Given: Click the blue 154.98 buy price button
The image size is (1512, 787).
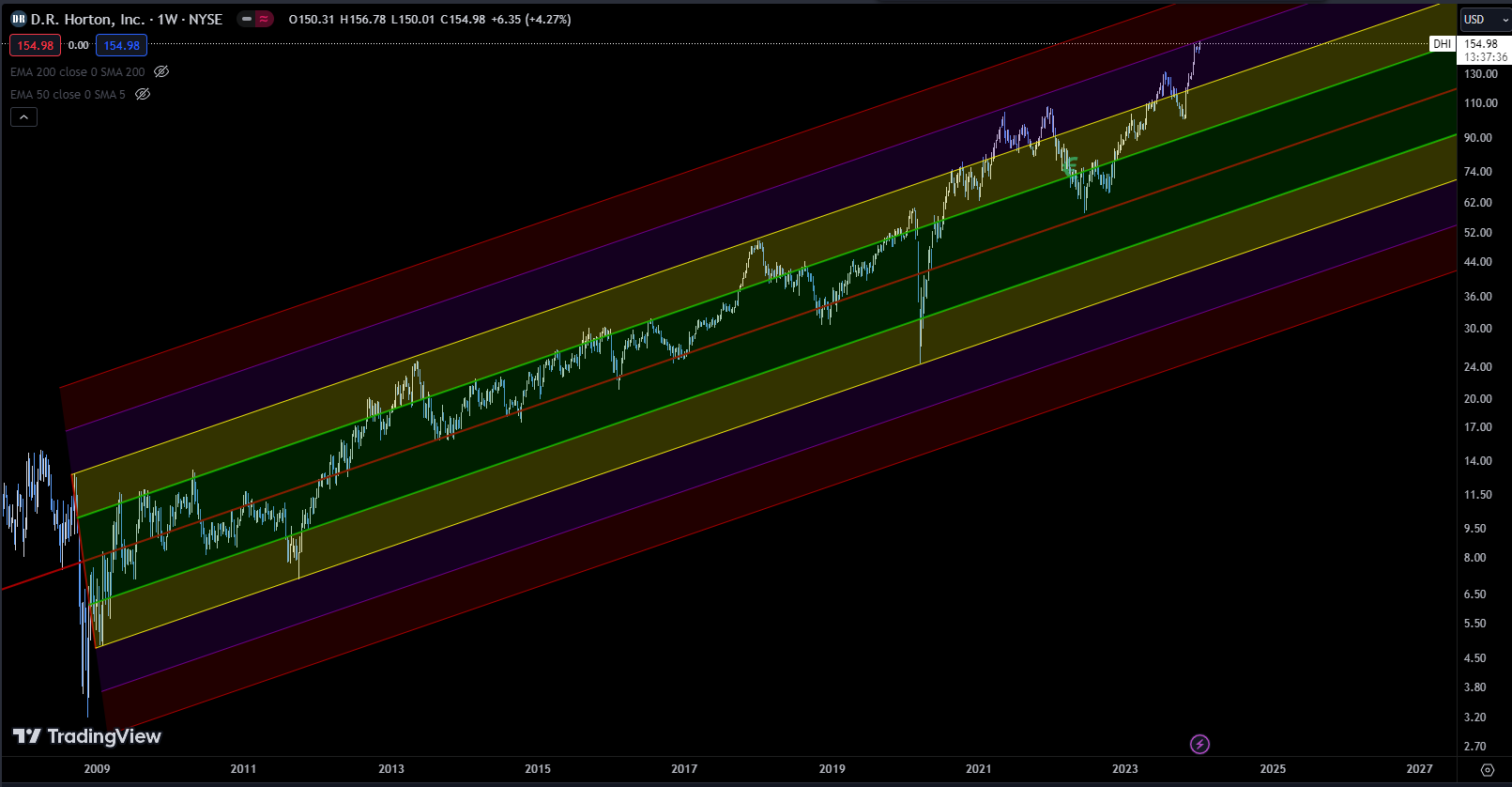Looking at the screenshot, I should point(121,45).
